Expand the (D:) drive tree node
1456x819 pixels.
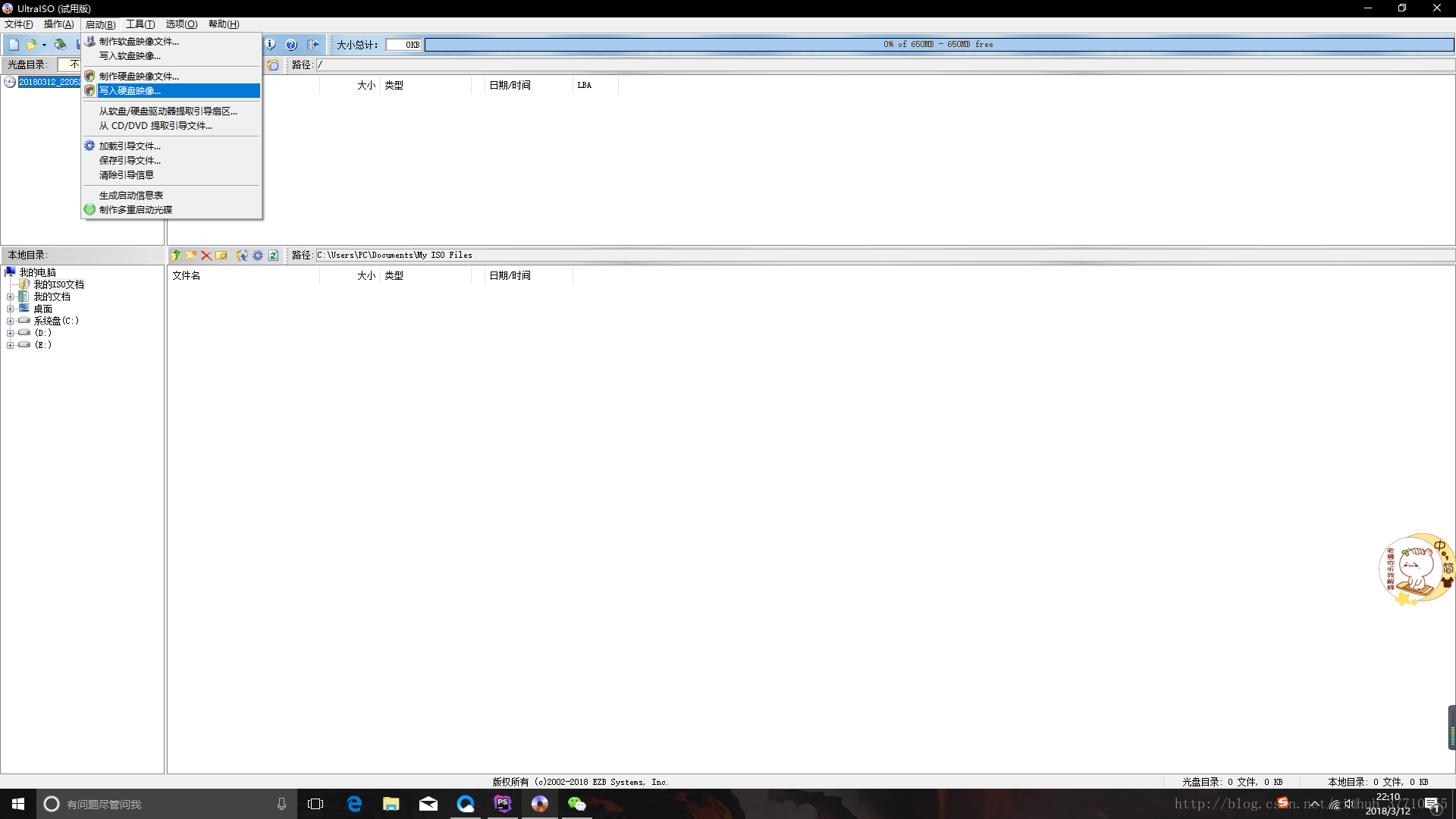(x=11, y=334)
